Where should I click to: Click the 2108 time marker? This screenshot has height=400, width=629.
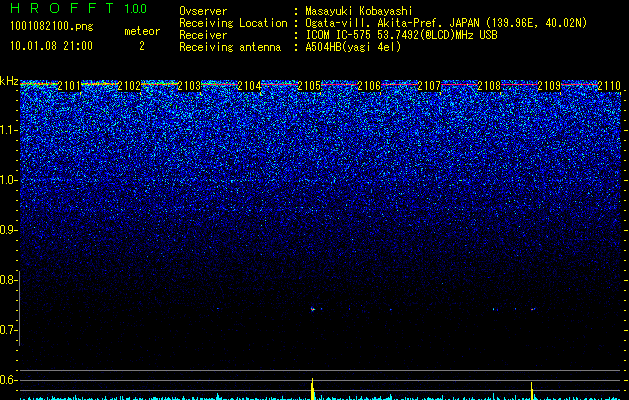coord(489,86)
